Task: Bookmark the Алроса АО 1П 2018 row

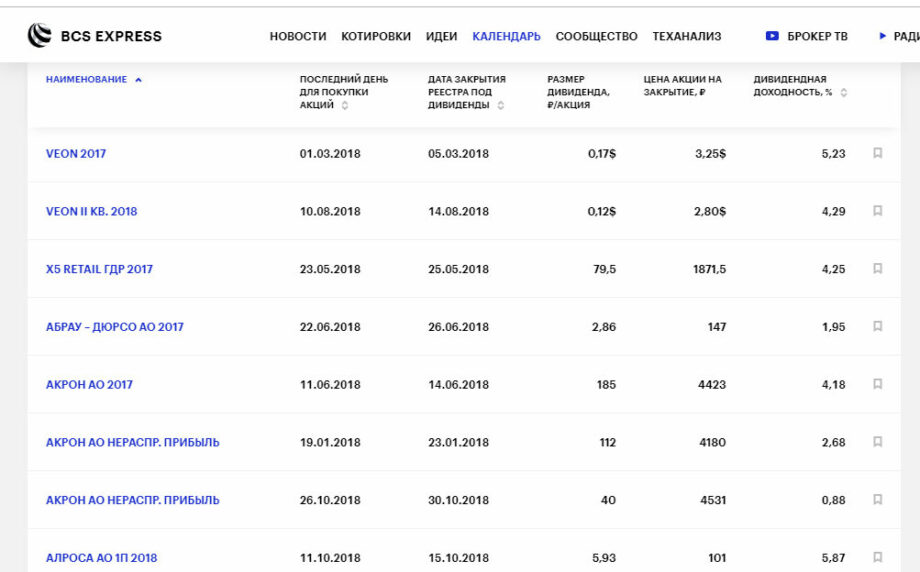Action: coord(877,557)
